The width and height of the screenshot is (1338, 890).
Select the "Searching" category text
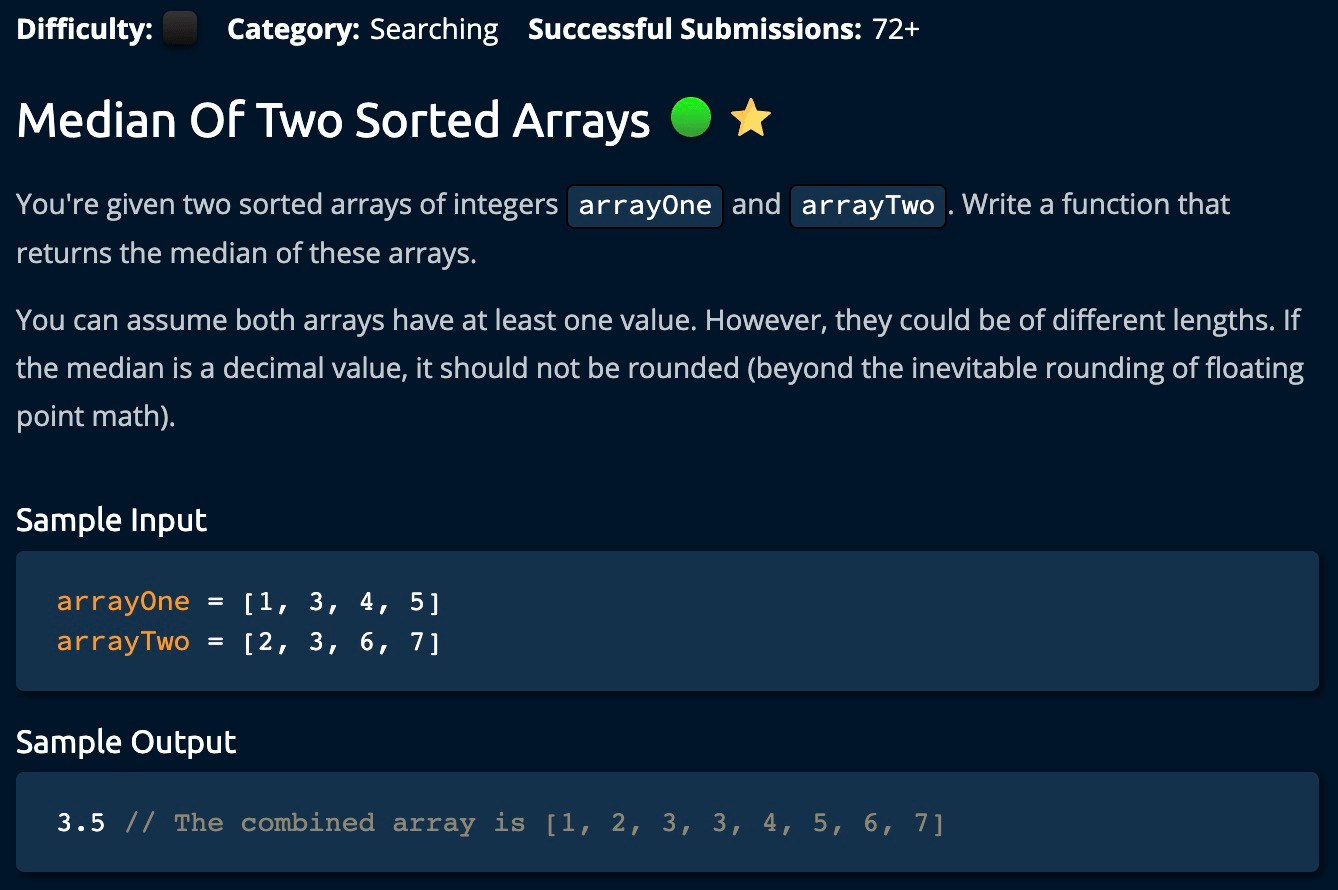click(434, 29)
